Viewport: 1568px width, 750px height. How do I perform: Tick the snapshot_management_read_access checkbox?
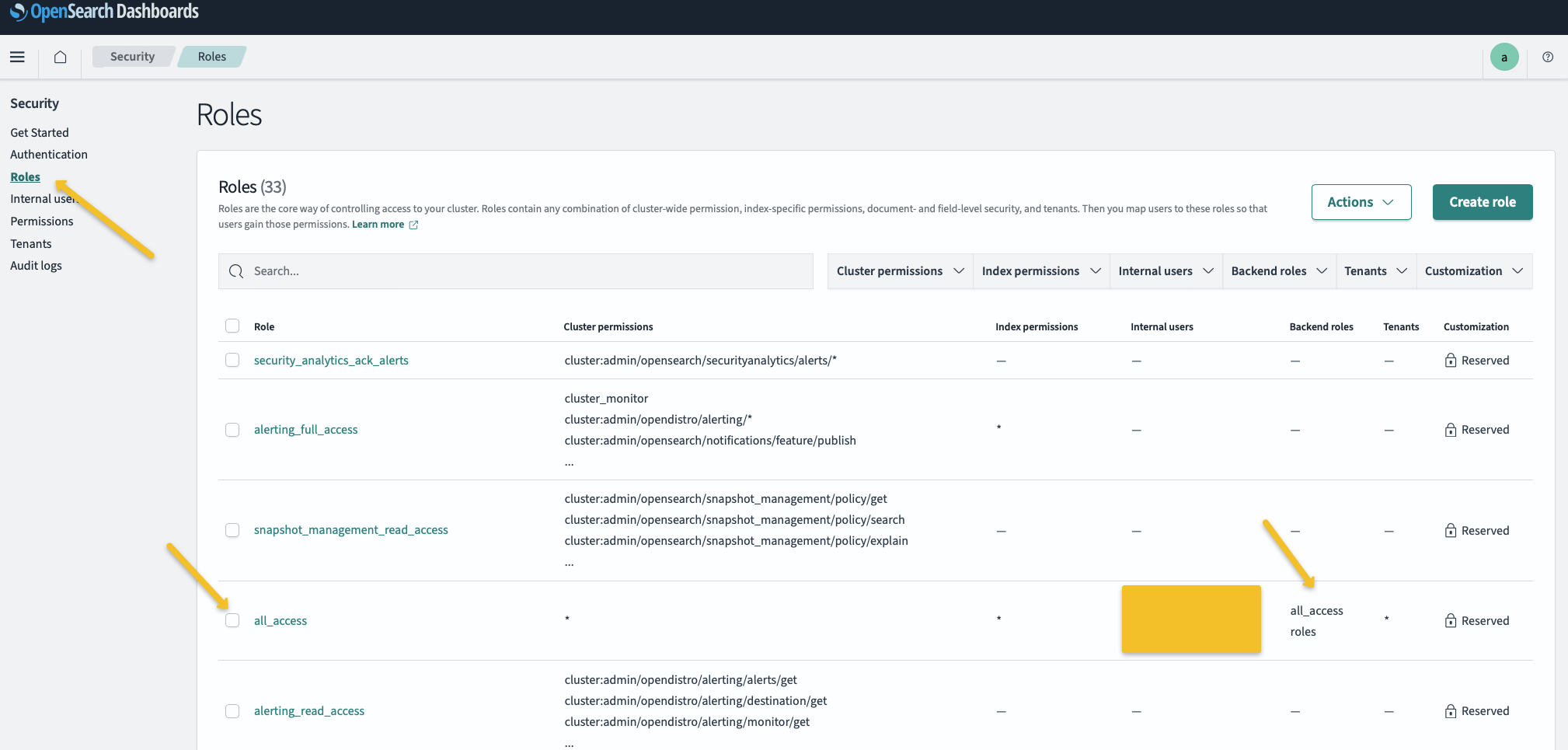232,530
